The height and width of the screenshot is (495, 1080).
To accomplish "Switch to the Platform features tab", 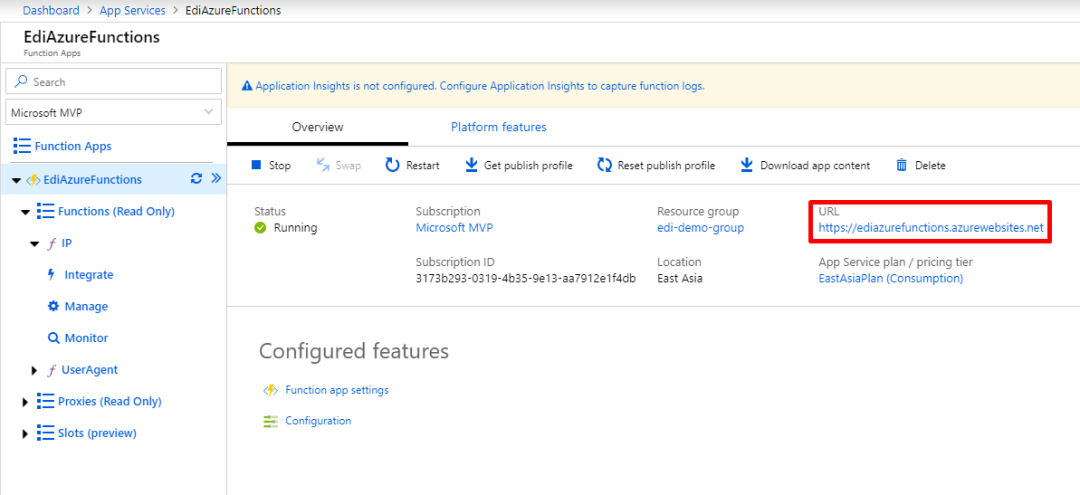I will pos(499,127).
